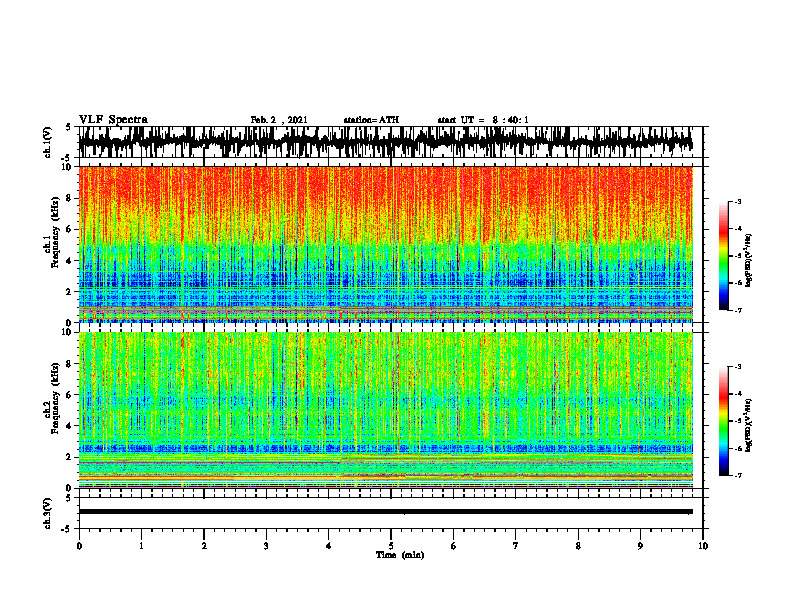Select the 'Feb. 2, 2021' date text

[x=279, y=120]
